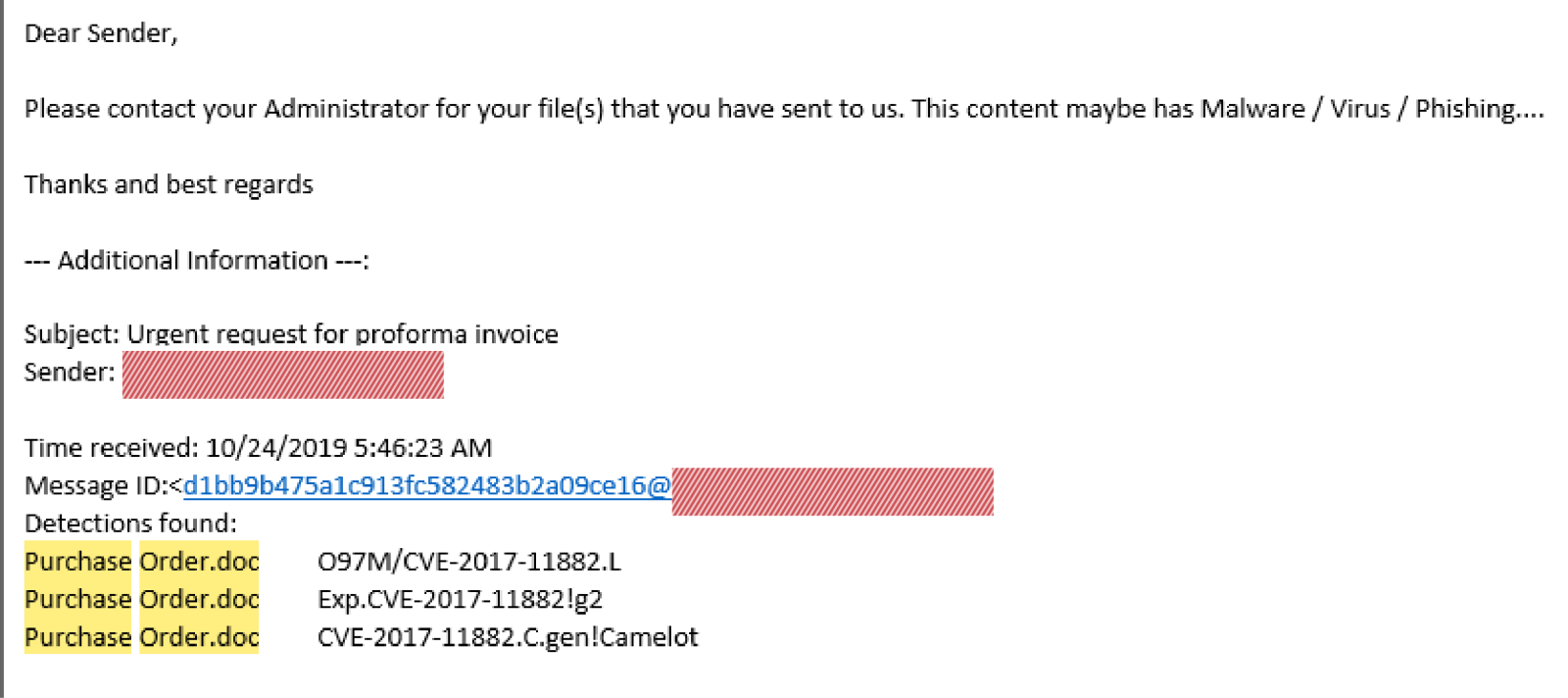Click the Dear Sender greeting

101,33
